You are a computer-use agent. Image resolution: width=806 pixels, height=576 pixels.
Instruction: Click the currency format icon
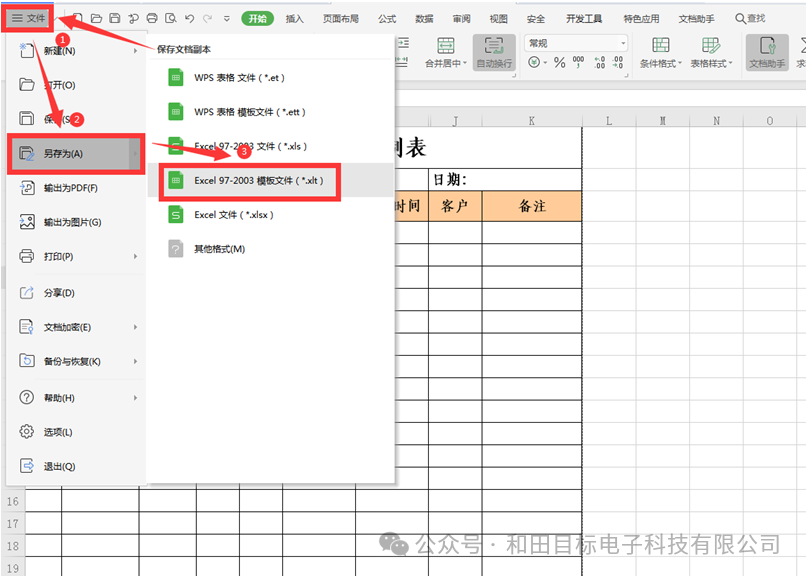pyautogui.click(x=534, y=63)
